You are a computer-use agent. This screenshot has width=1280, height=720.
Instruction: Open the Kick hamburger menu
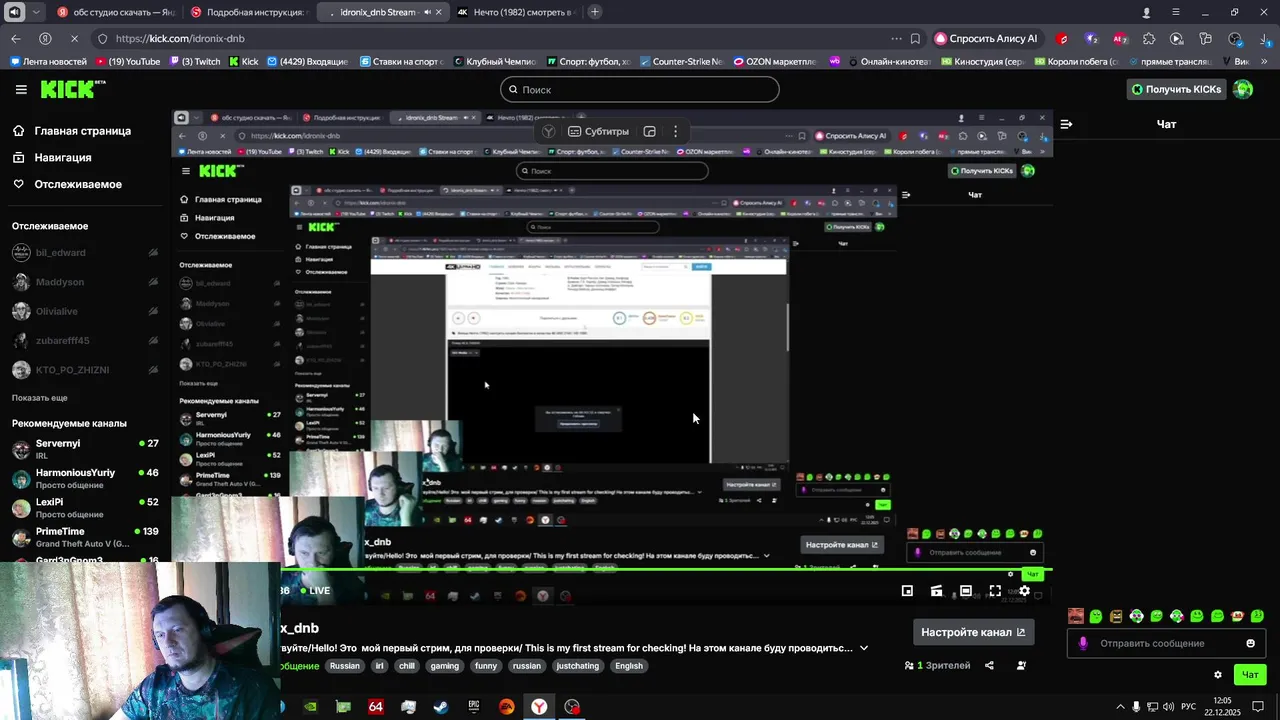[x=21, y=89]
